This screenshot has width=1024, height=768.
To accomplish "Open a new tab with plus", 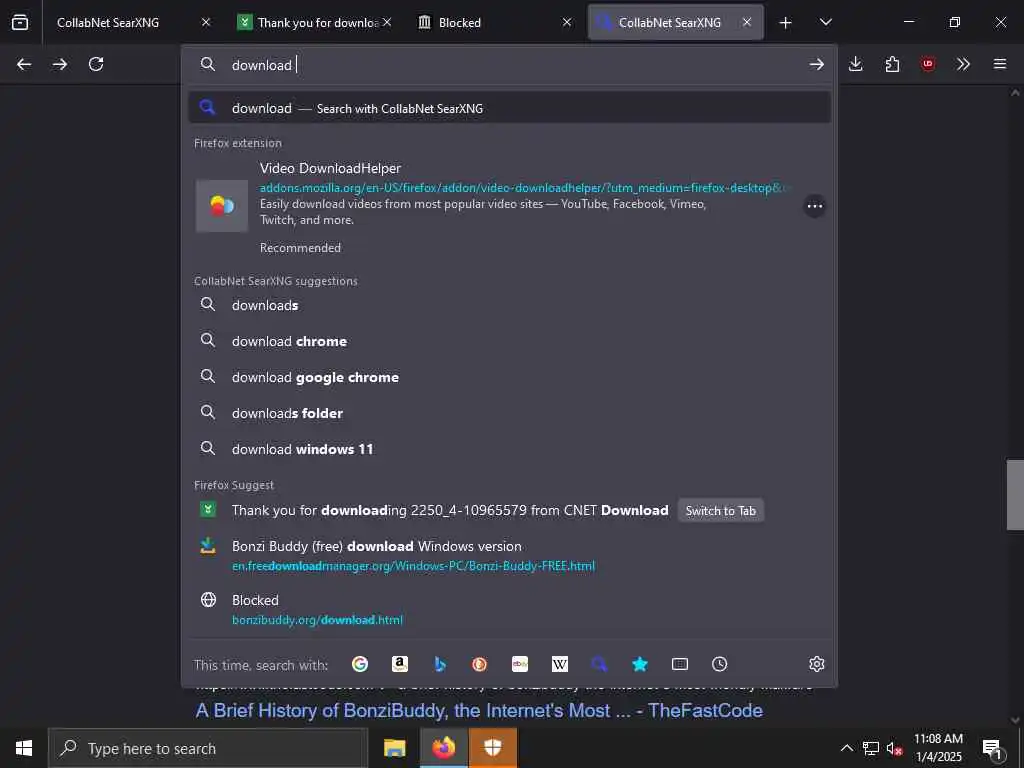I will (786, 22).
